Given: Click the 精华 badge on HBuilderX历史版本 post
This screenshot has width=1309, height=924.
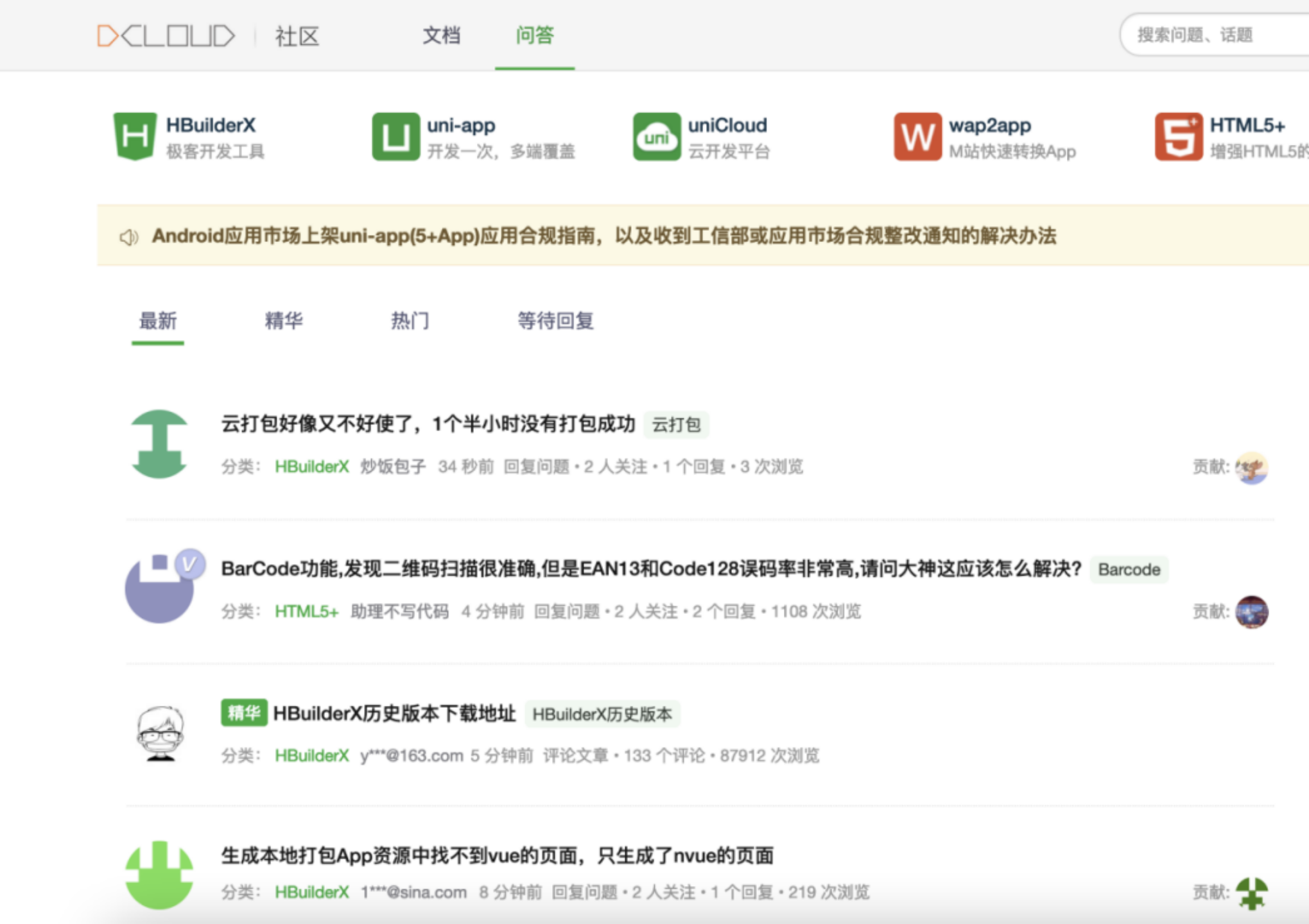Looking at the screenshot, I should (x=244, y=713).
